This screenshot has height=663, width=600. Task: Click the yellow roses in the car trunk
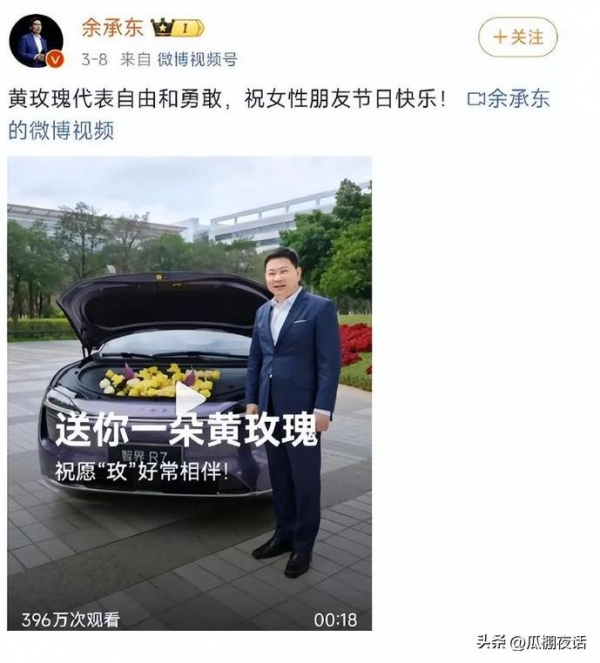pos(160,381)
